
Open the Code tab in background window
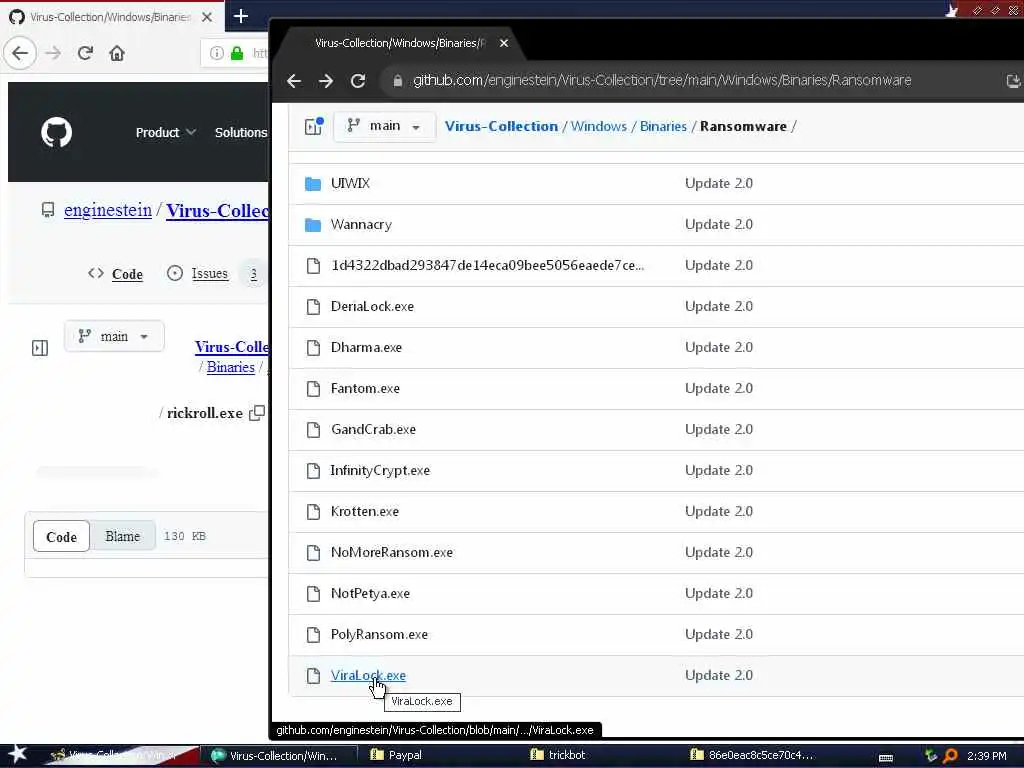tap(115, 274)
